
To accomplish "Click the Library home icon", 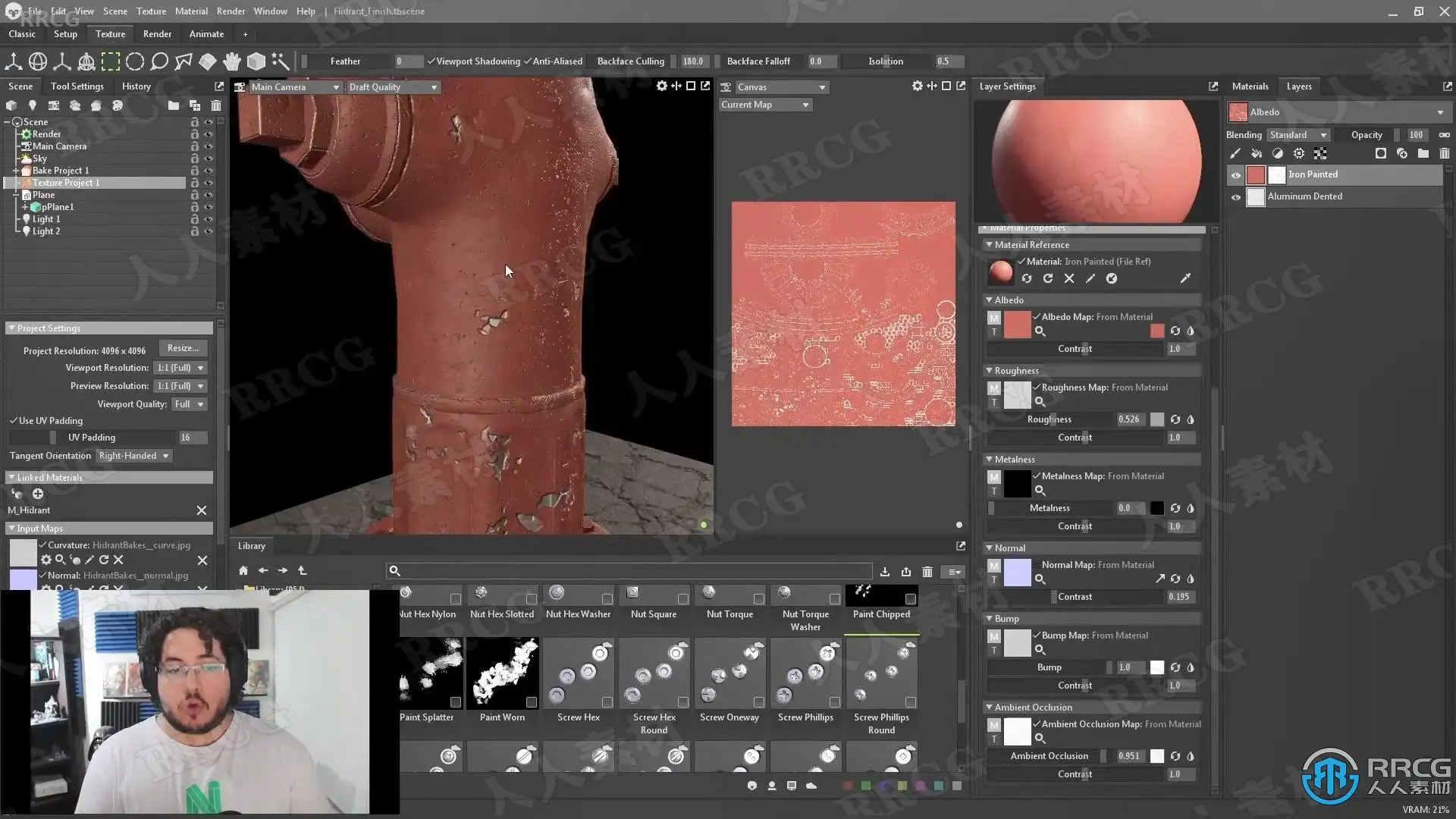I will click(243, 570).
